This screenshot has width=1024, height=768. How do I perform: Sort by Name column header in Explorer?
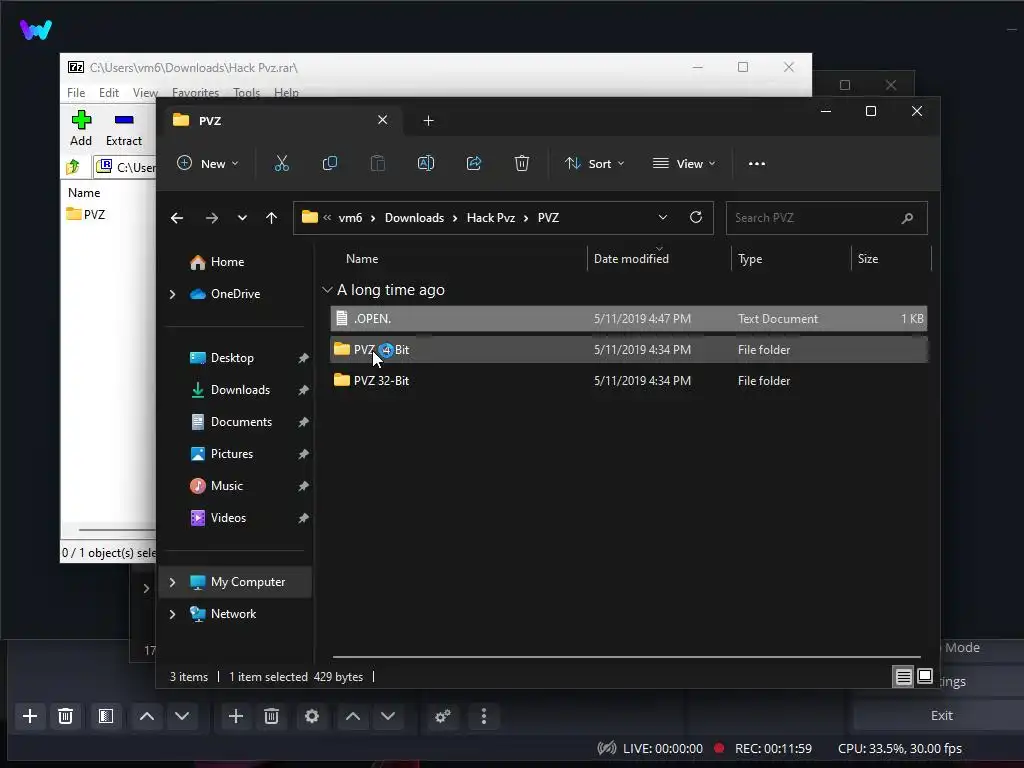[x=362, y=259]
